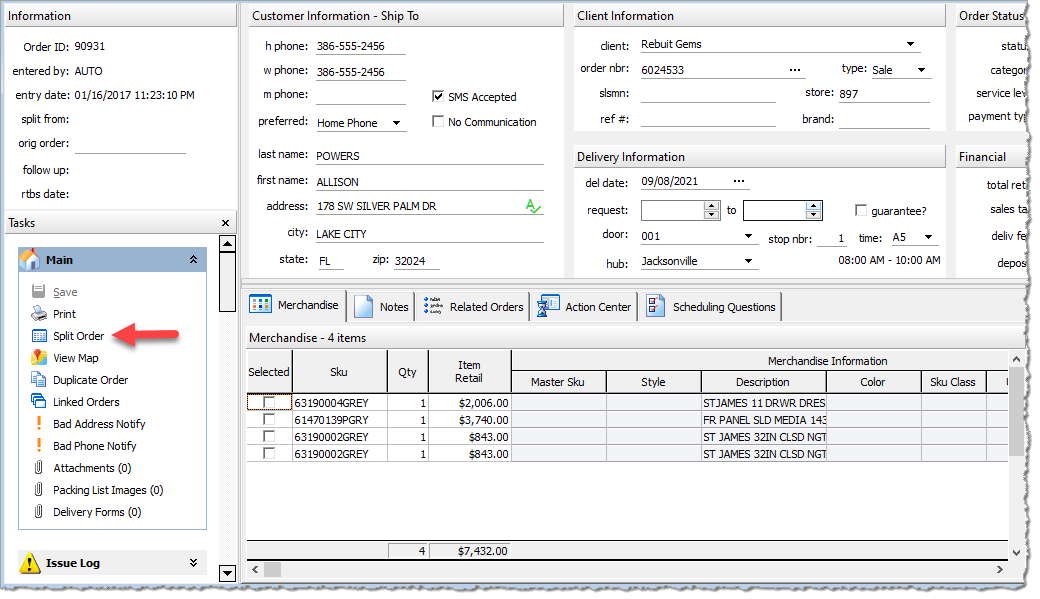Click the address validation checkmark icon

[533, 206]
